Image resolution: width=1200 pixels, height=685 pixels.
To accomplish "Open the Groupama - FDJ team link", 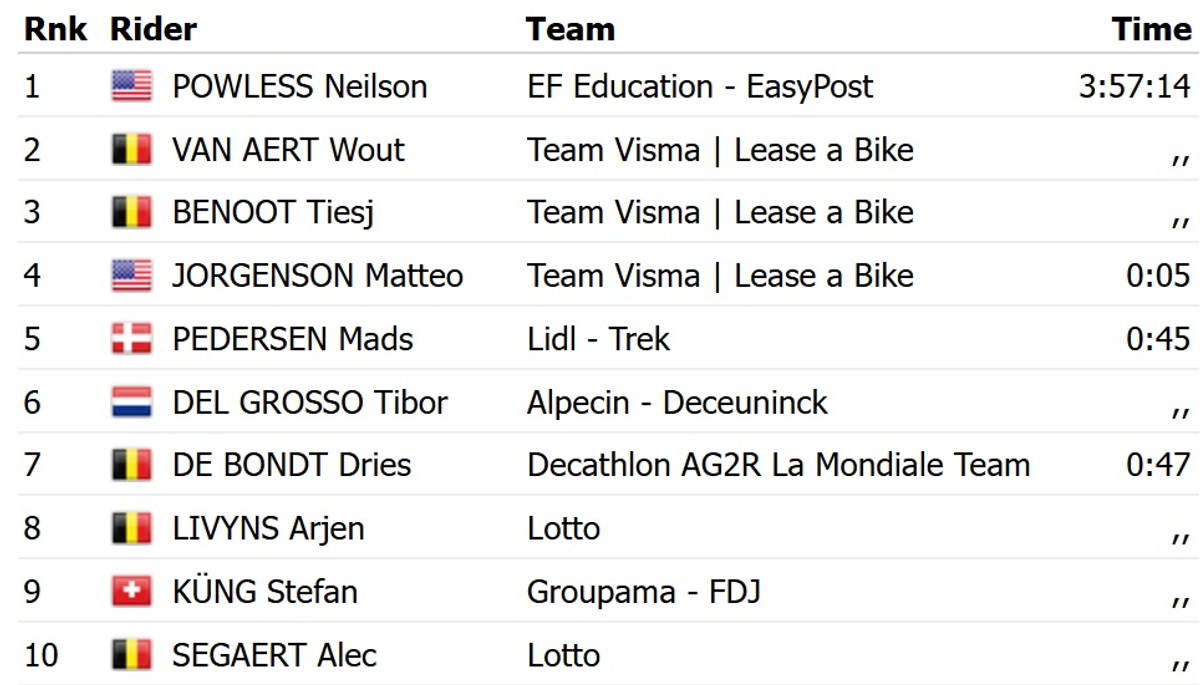I will click(x=643, y=591).
